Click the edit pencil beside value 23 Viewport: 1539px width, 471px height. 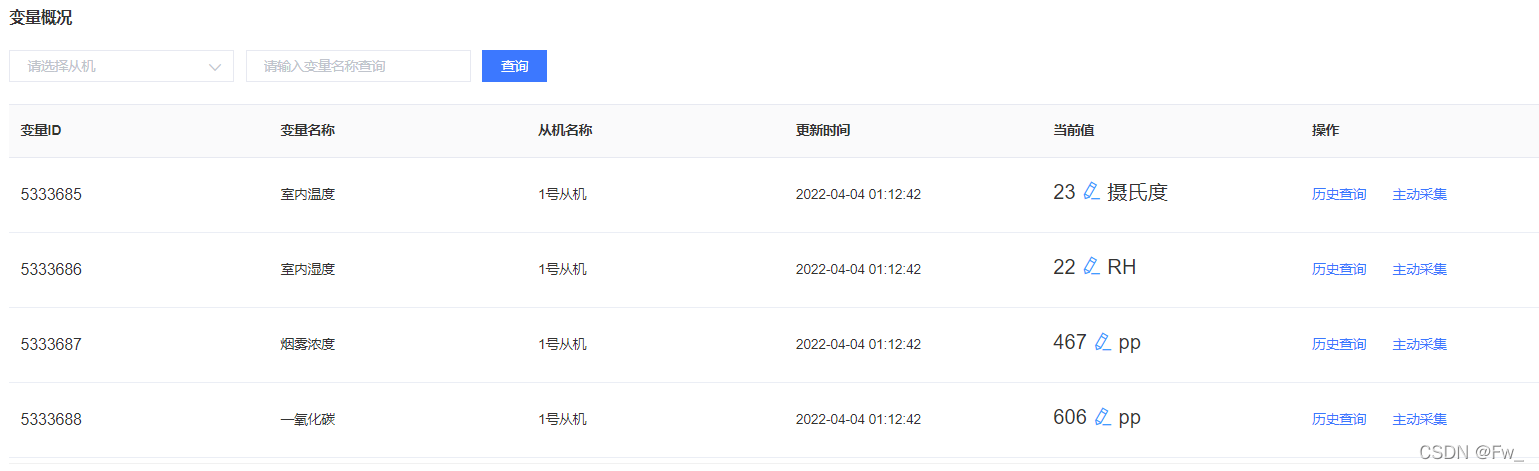(1091, 191)
